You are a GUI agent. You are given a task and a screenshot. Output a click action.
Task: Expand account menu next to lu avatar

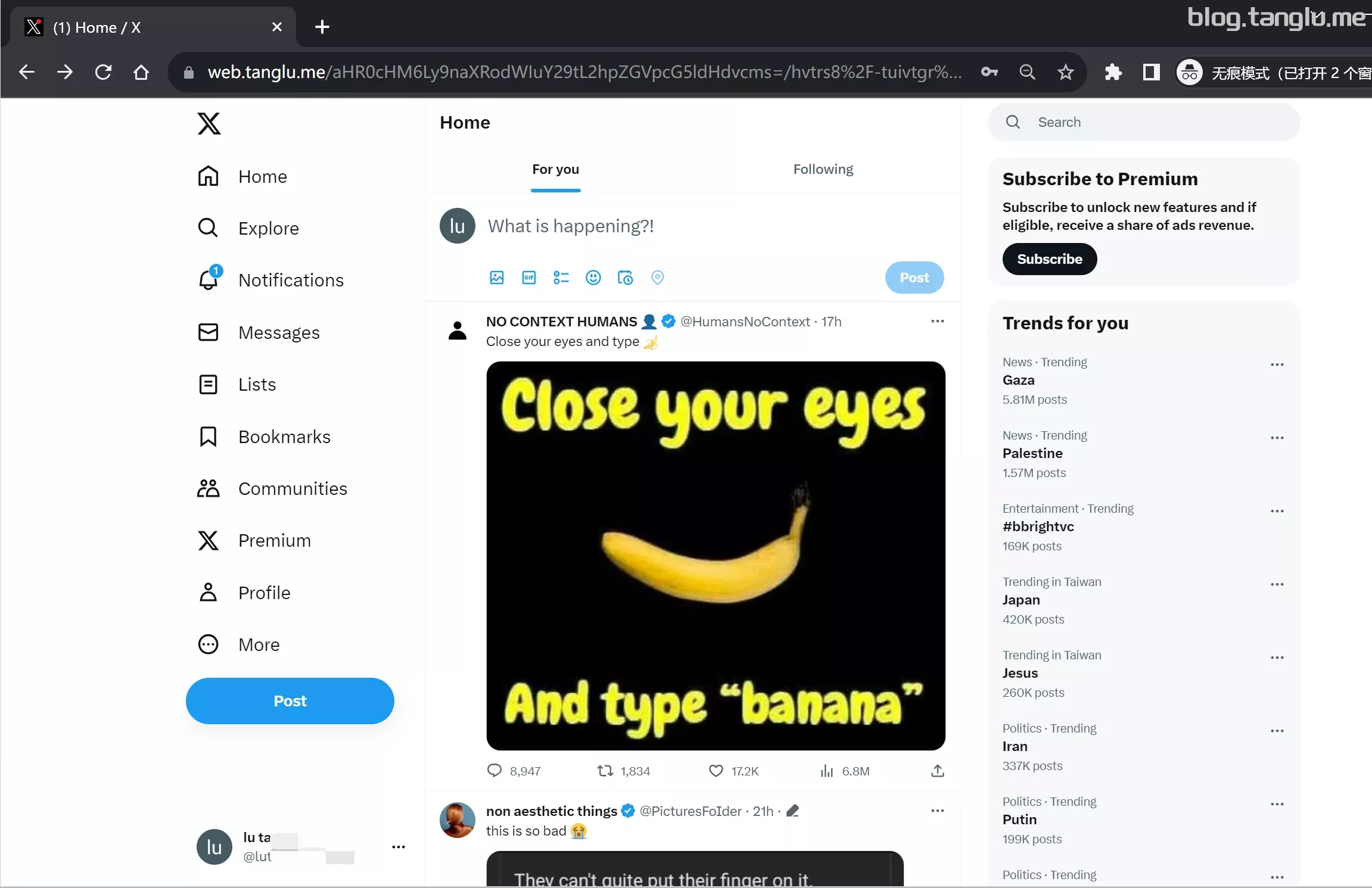click(399, 847)
